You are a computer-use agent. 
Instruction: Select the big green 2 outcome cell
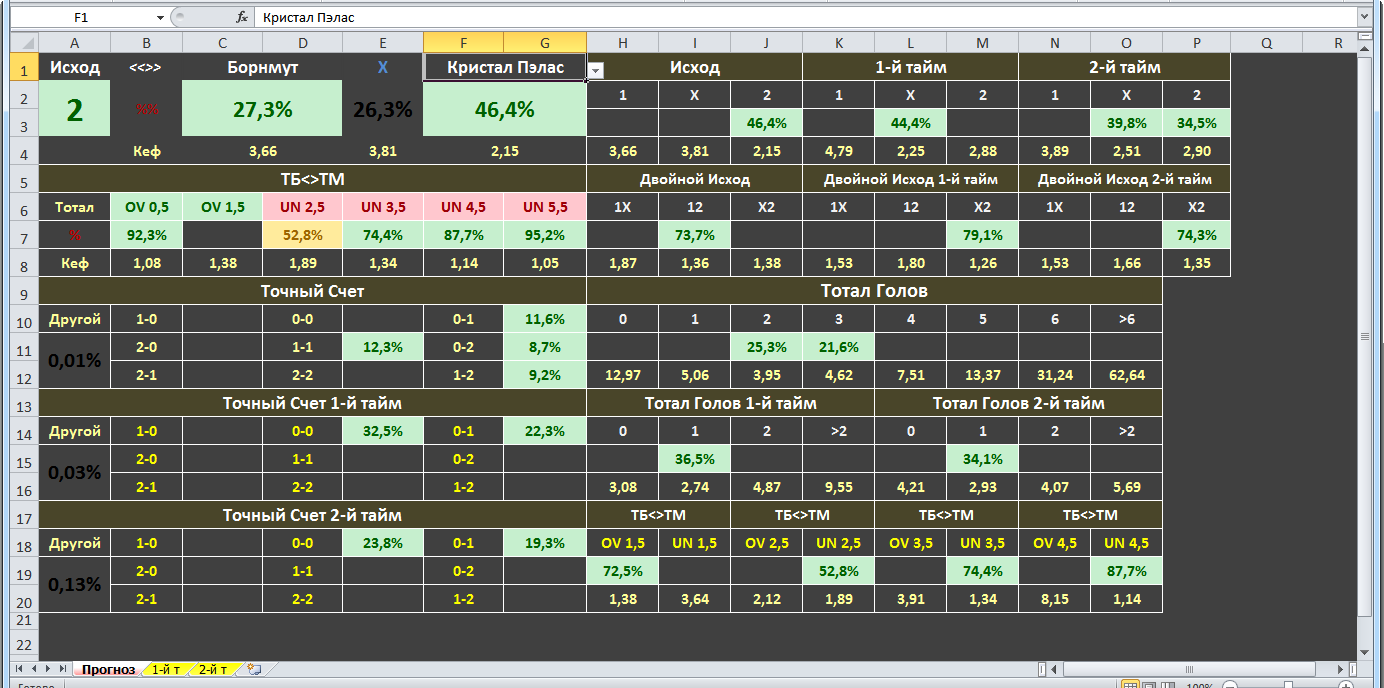click(x=75, y=110)
